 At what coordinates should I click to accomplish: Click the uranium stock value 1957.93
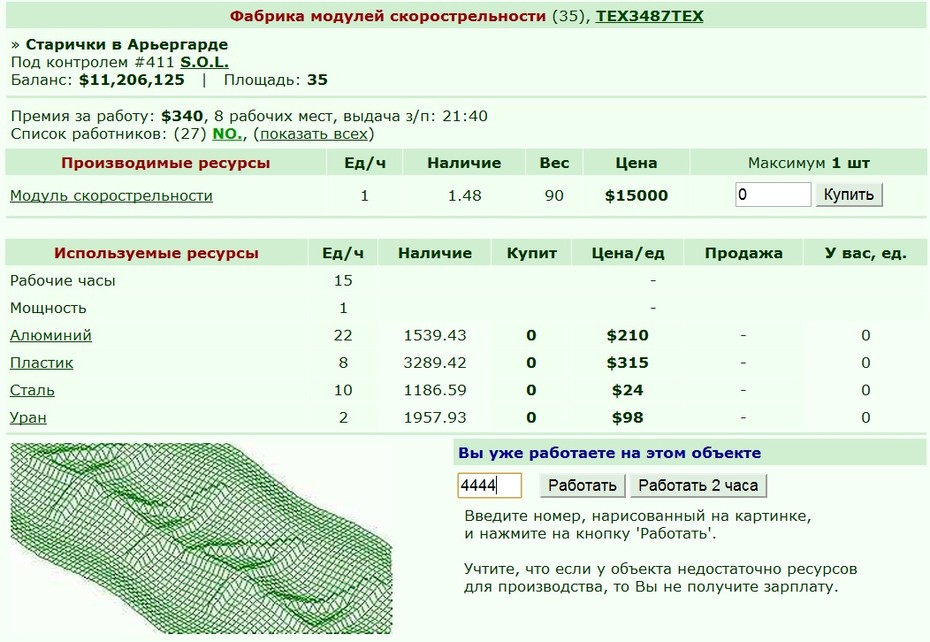pyautogui.click(x=435, y=418)
